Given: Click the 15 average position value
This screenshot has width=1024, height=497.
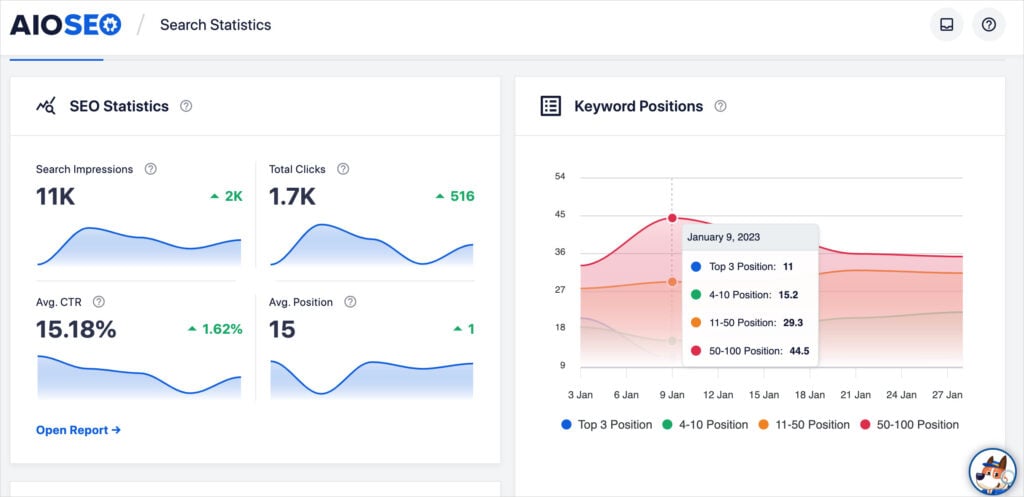Looking at the screenshot, I should click(282, 329).
